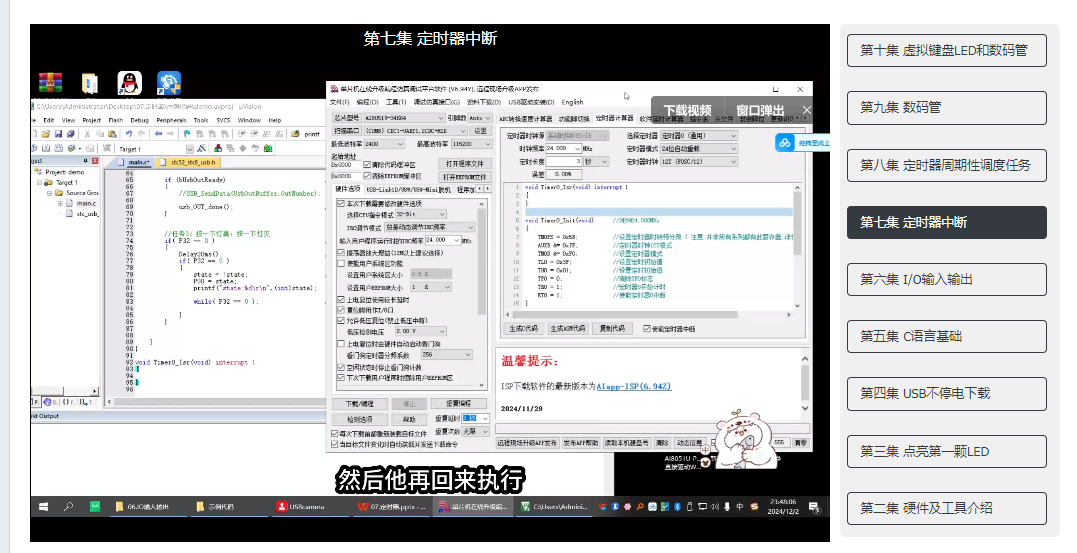1077x553 pixels.
Task: Toggle 清除代码缓冲区 checkbox
Action: click(367, 165)
